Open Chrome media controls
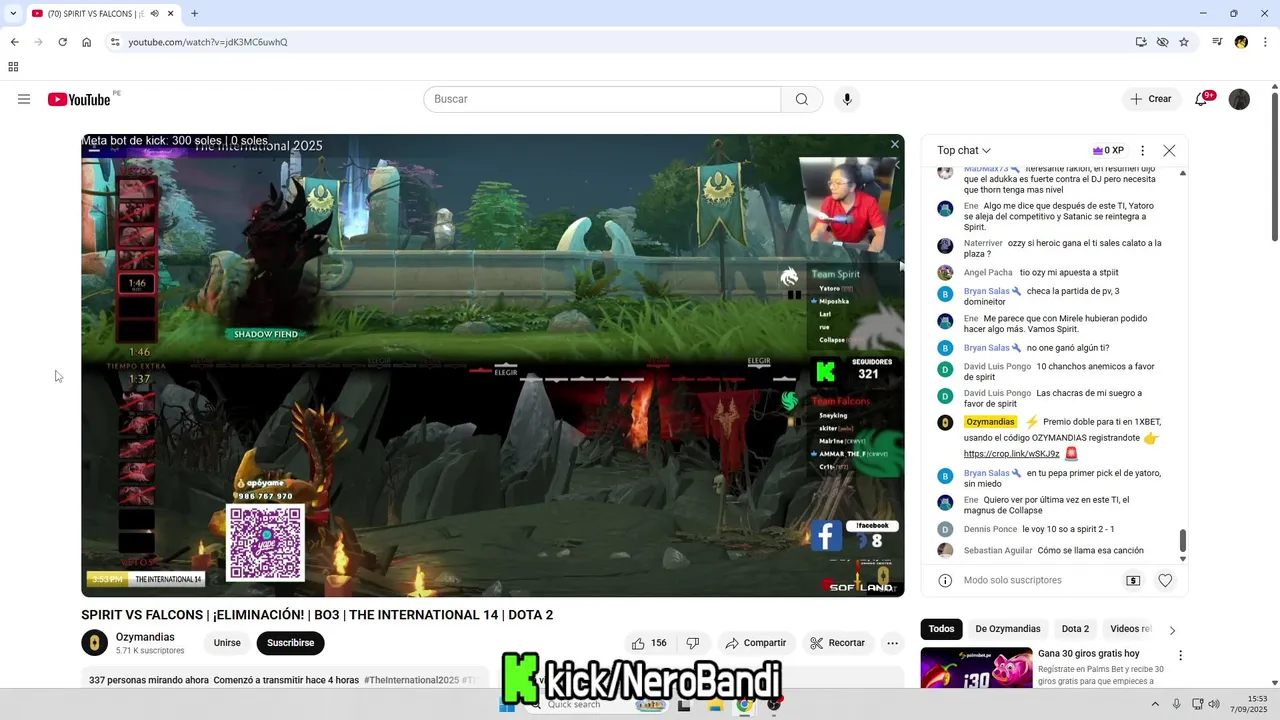The image size is (1280, 720). coord(1217,42)
